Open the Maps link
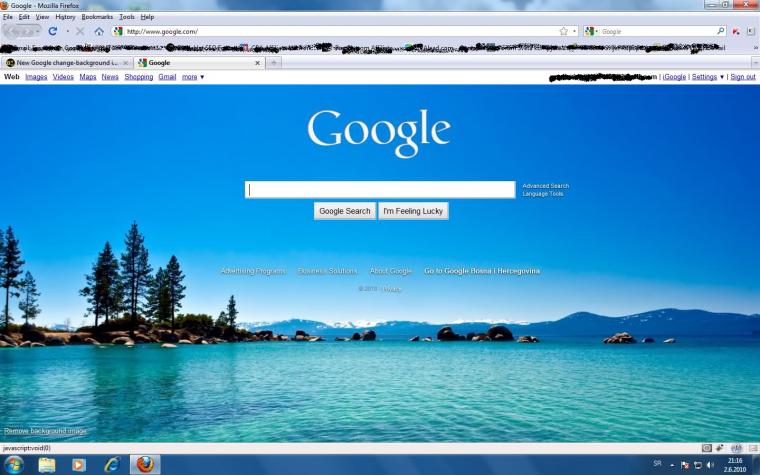This screenshot has width=760, height=475. click(88, 77)
